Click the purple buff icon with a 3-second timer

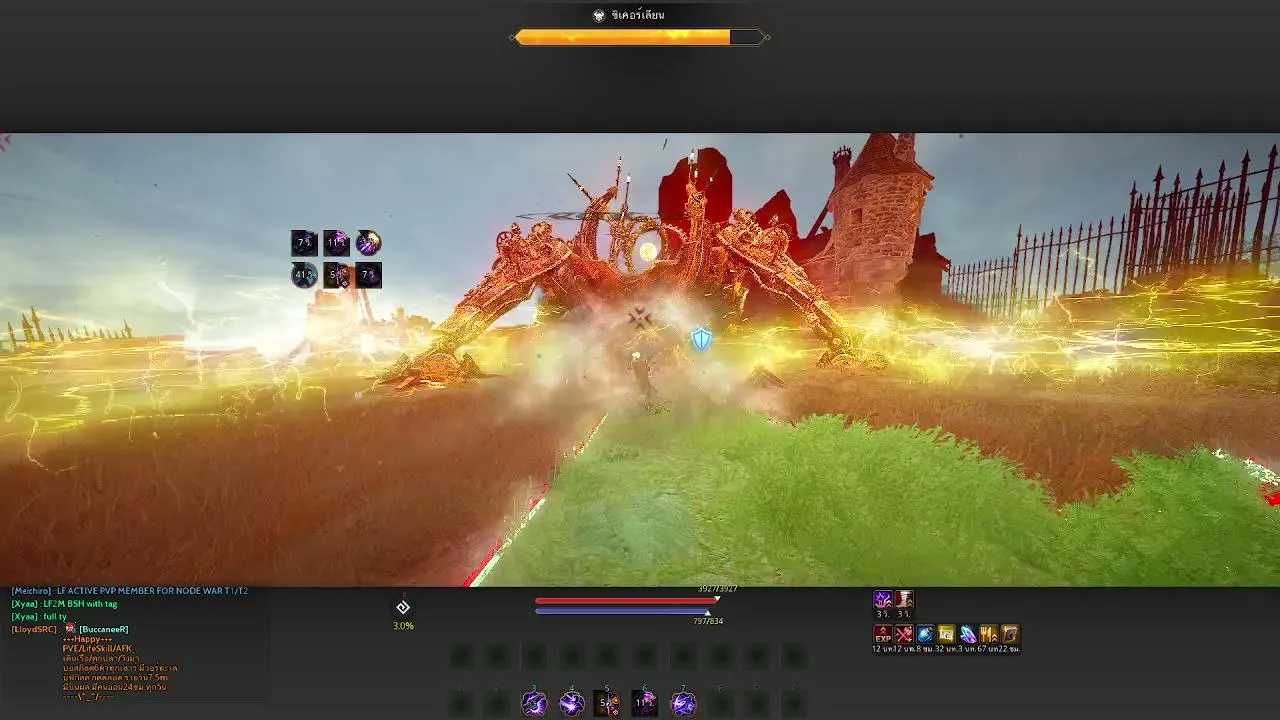coord(882,599)
